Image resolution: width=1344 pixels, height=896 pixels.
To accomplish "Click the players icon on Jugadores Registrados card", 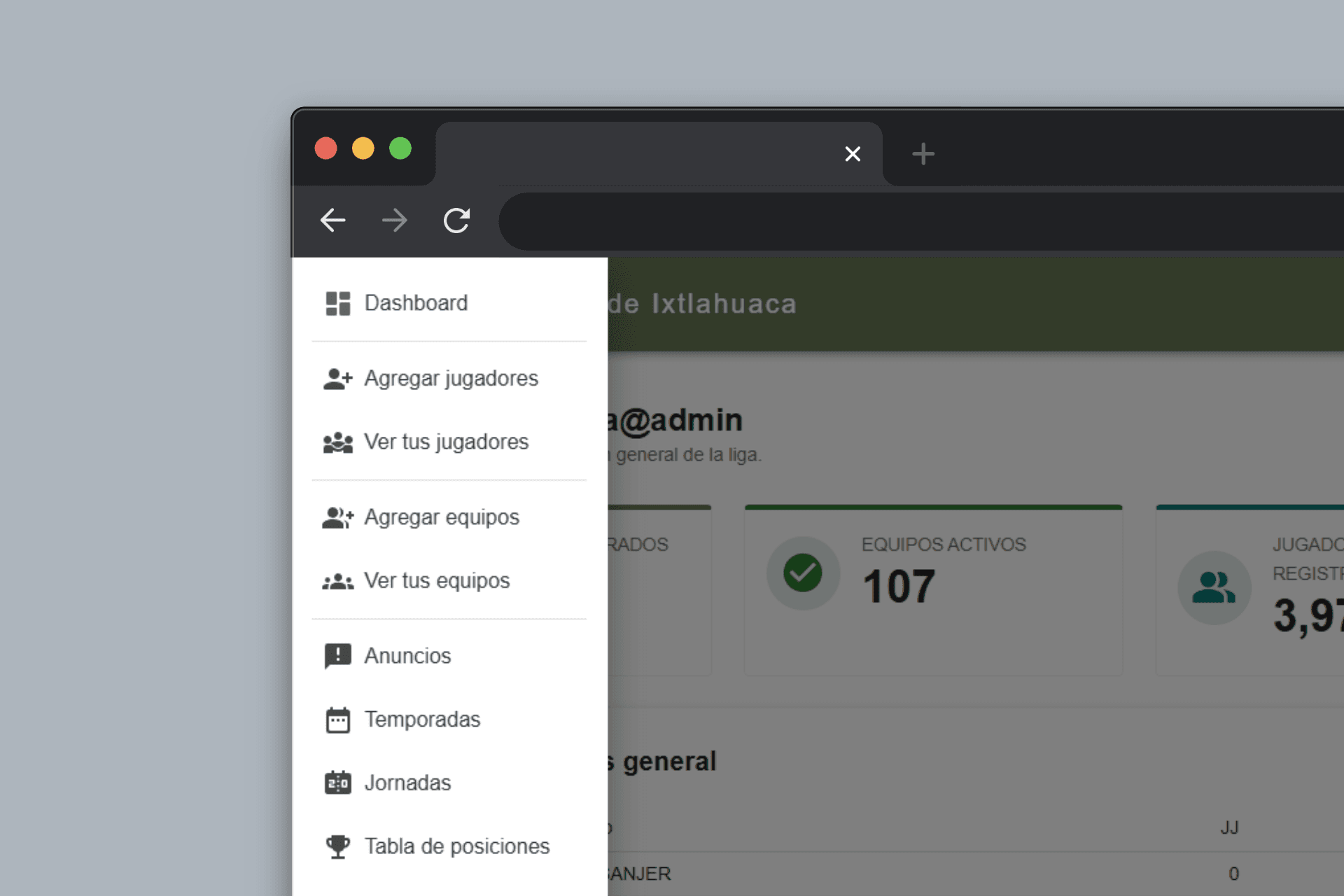I will (x=1214, y=587).
